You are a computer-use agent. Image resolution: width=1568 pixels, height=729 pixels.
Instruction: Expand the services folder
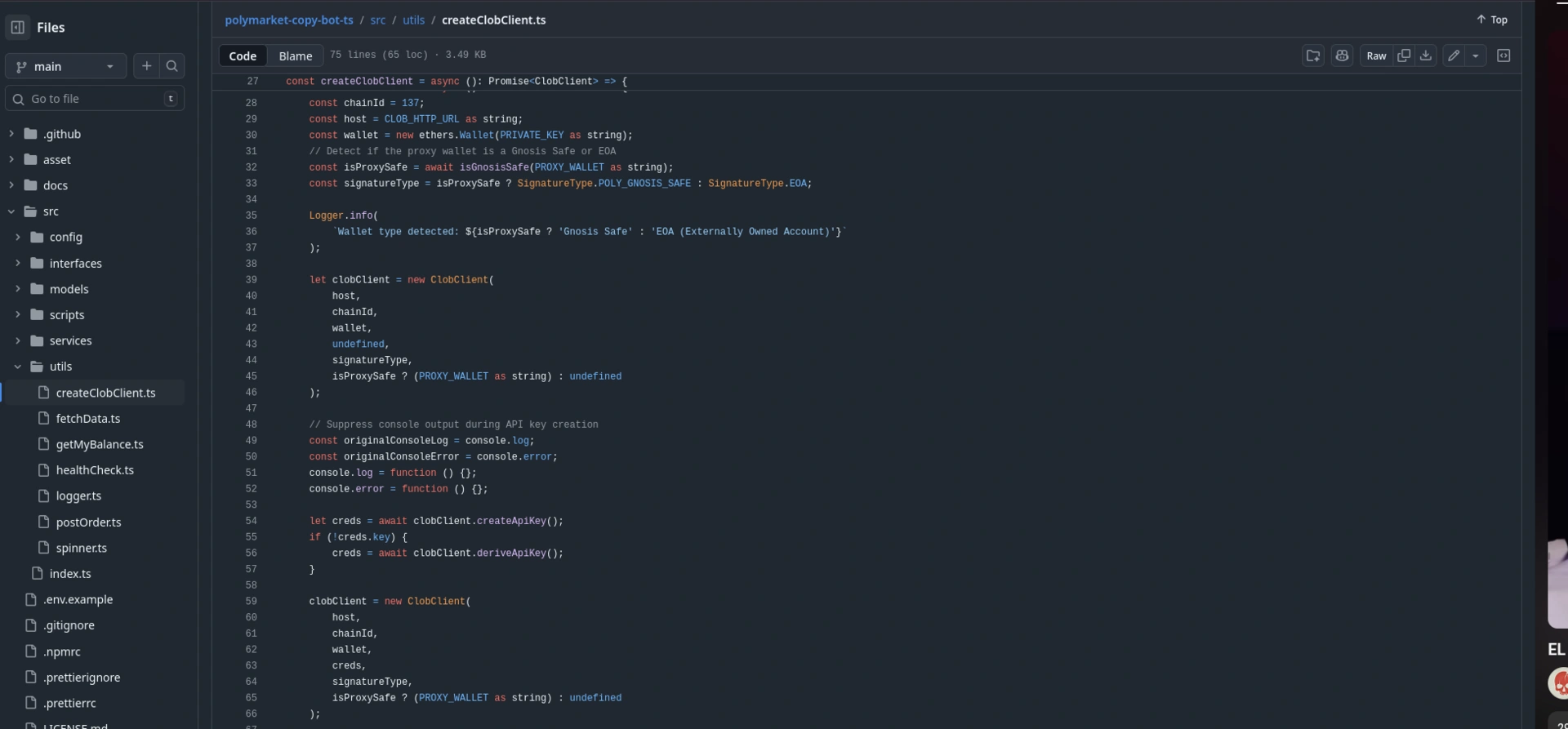(18, 340)
